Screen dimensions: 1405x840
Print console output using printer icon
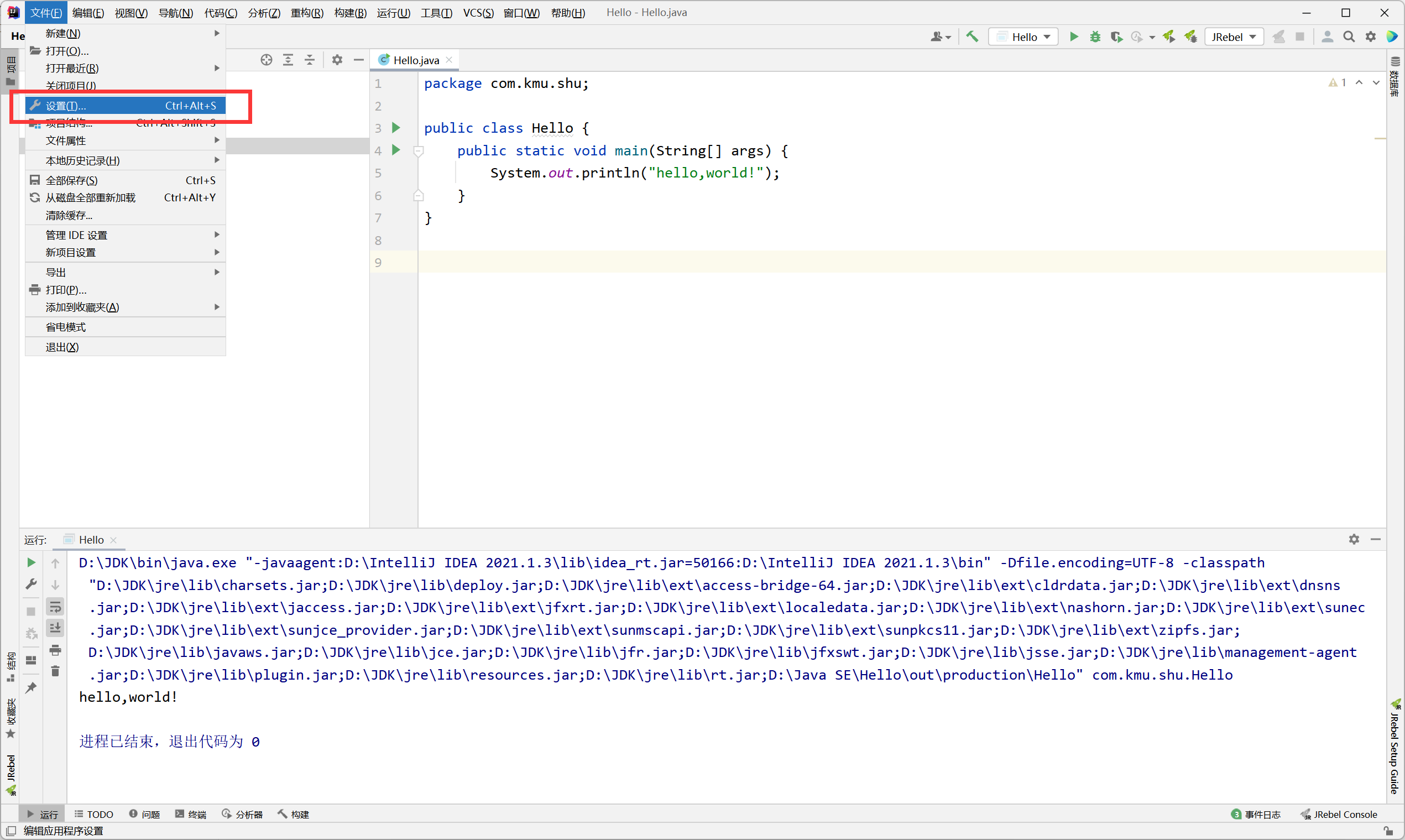click(x=55, y=650)
